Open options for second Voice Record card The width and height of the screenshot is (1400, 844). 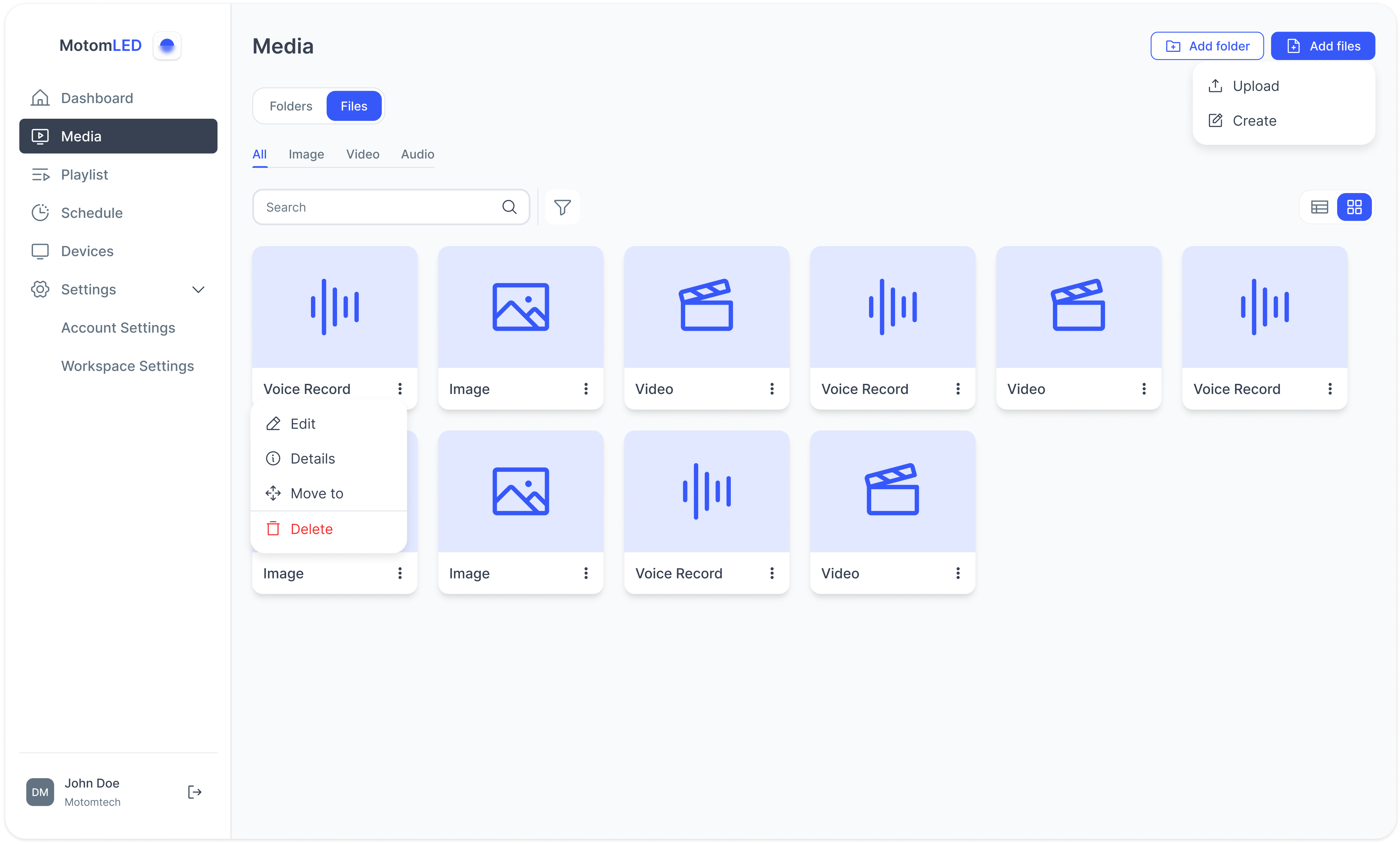958,389
